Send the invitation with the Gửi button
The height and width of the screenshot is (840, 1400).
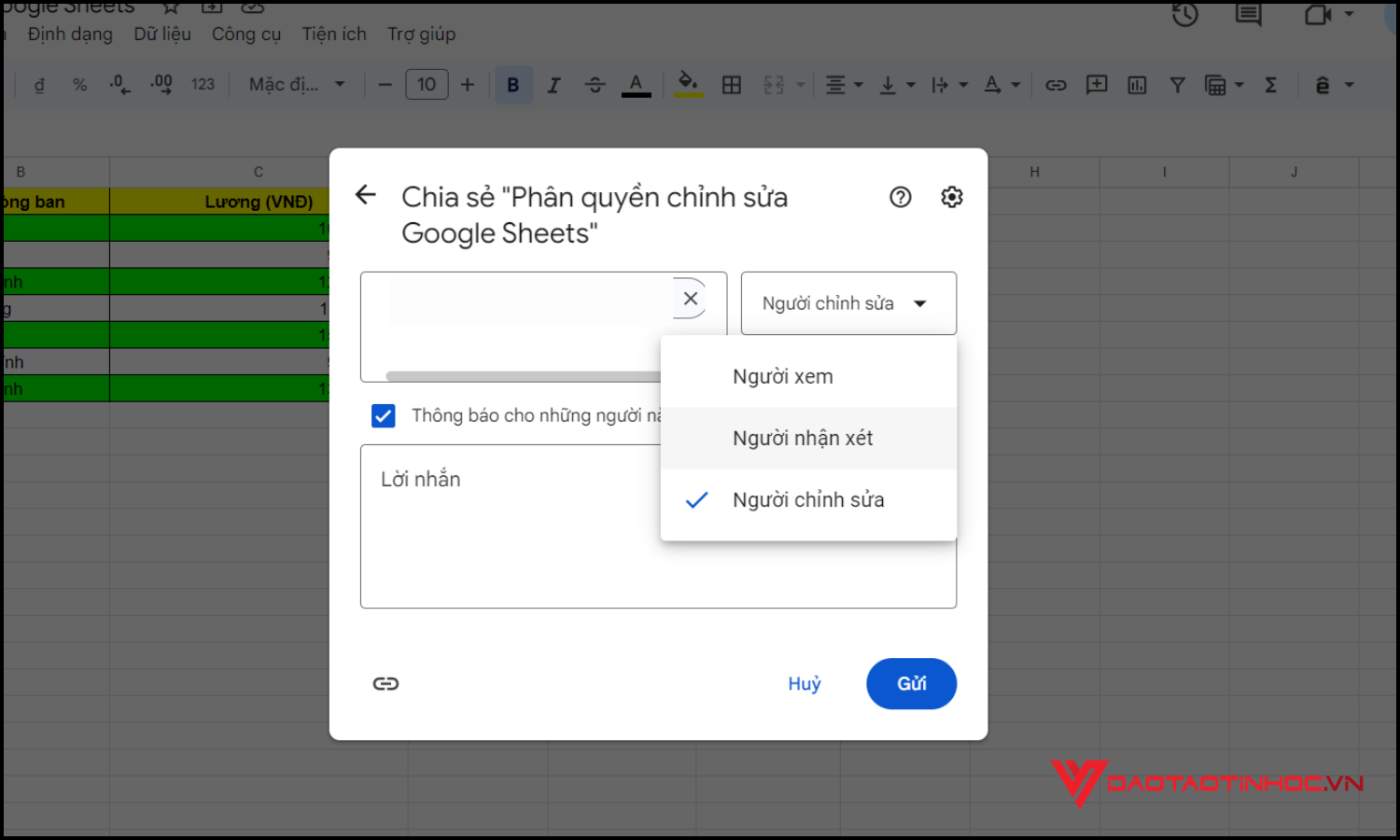(x=911, y=683)
